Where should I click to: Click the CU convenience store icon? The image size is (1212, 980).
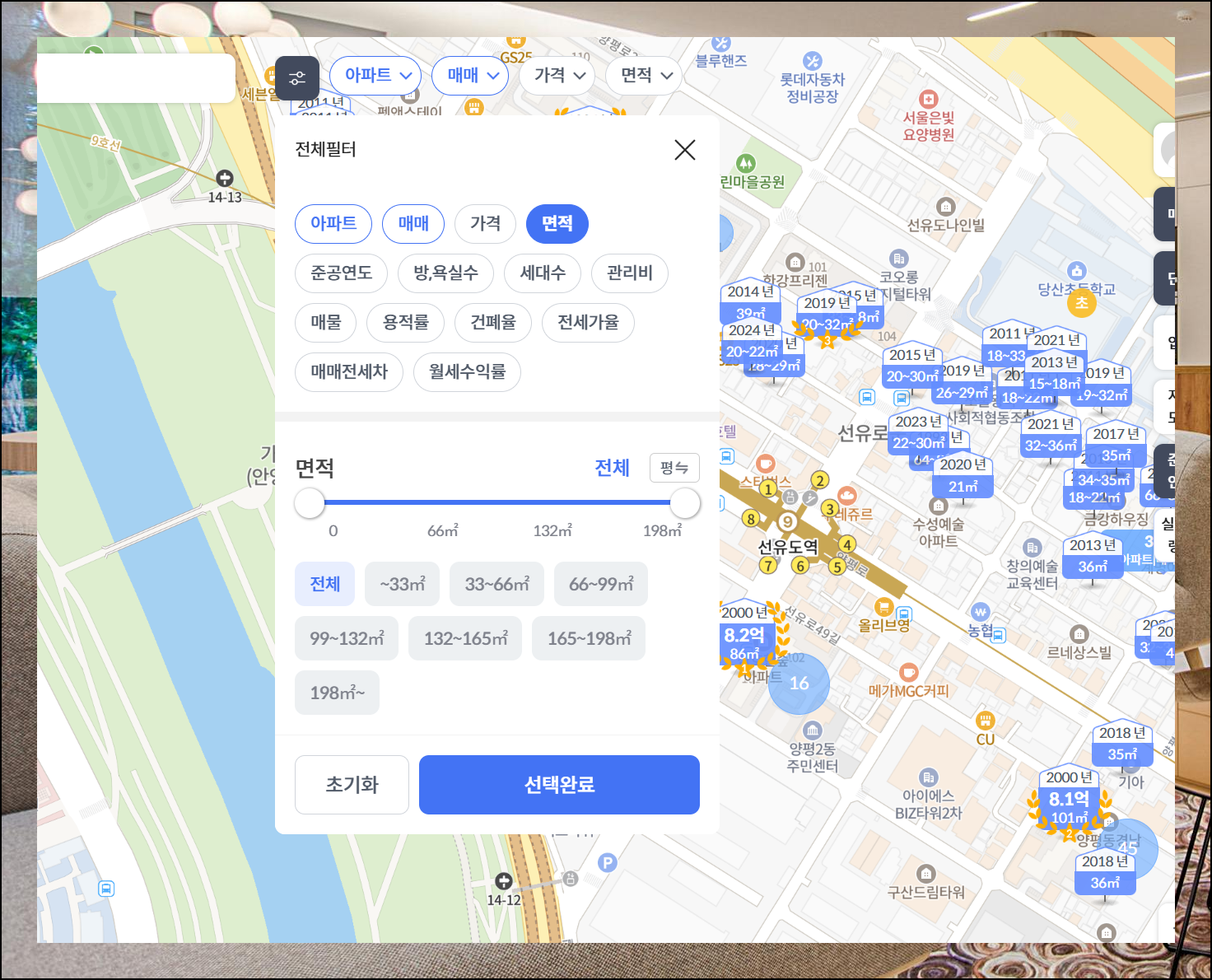[986, 721]
